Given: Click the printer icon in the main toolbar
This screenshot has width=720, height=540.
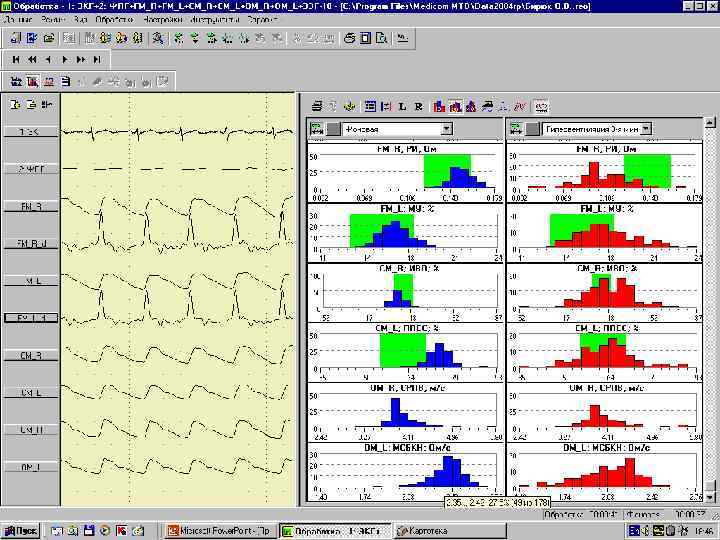Looking at the screenshot, I should tap(349, 38).
